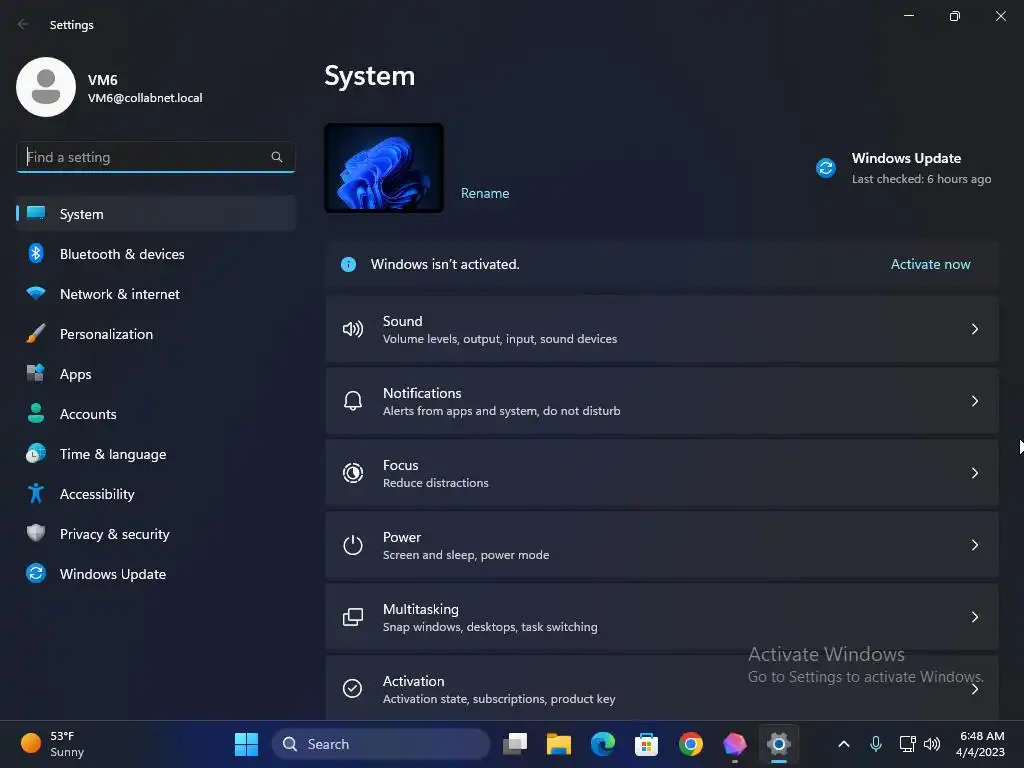Open Windows Update from the sidebar
The width and height of the screenshot is (1024, 768).
coord(155,574)
